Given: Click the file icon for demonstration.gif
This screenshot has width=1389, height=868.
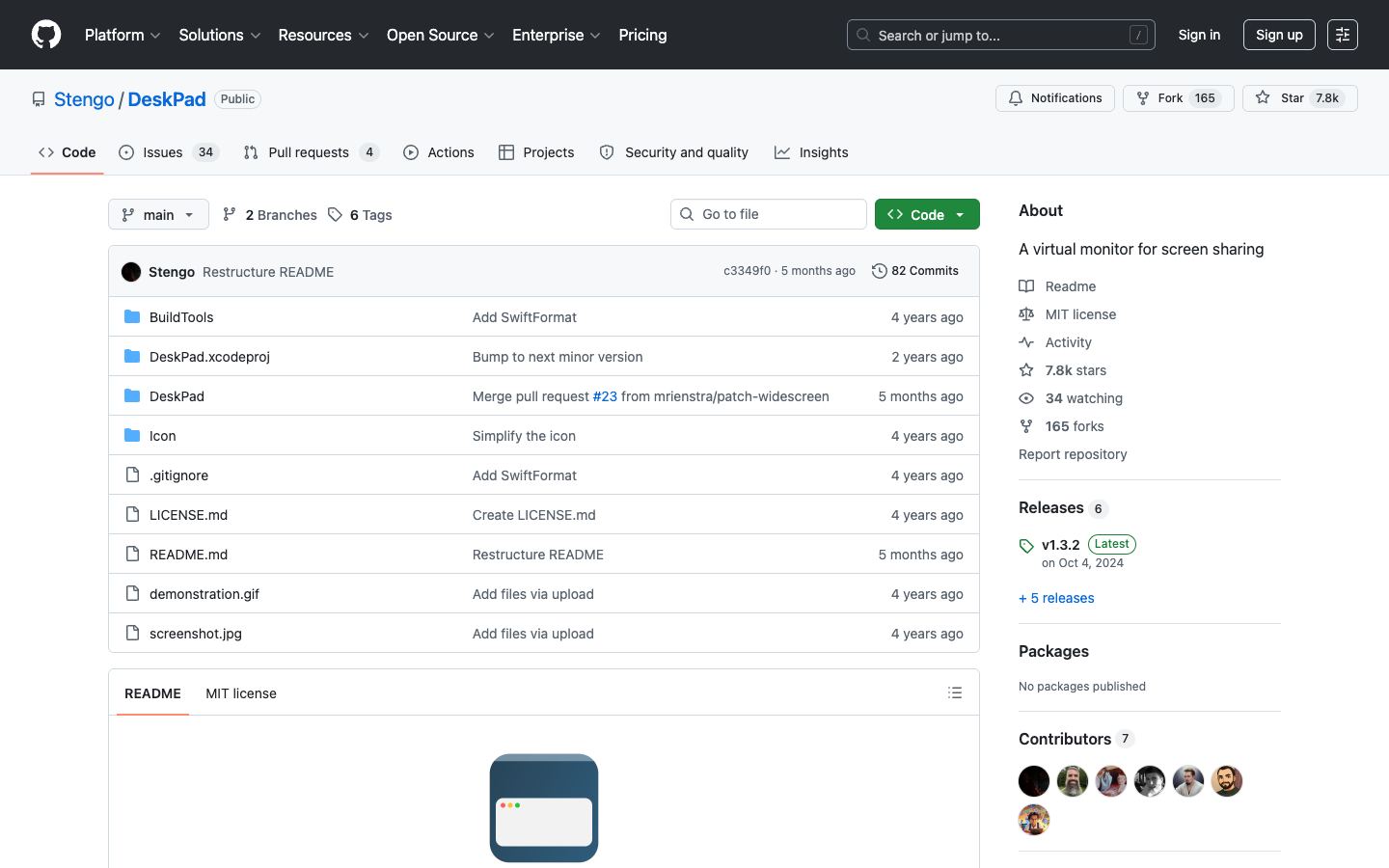Looking at the screenshot, I should tap(132, 593).
